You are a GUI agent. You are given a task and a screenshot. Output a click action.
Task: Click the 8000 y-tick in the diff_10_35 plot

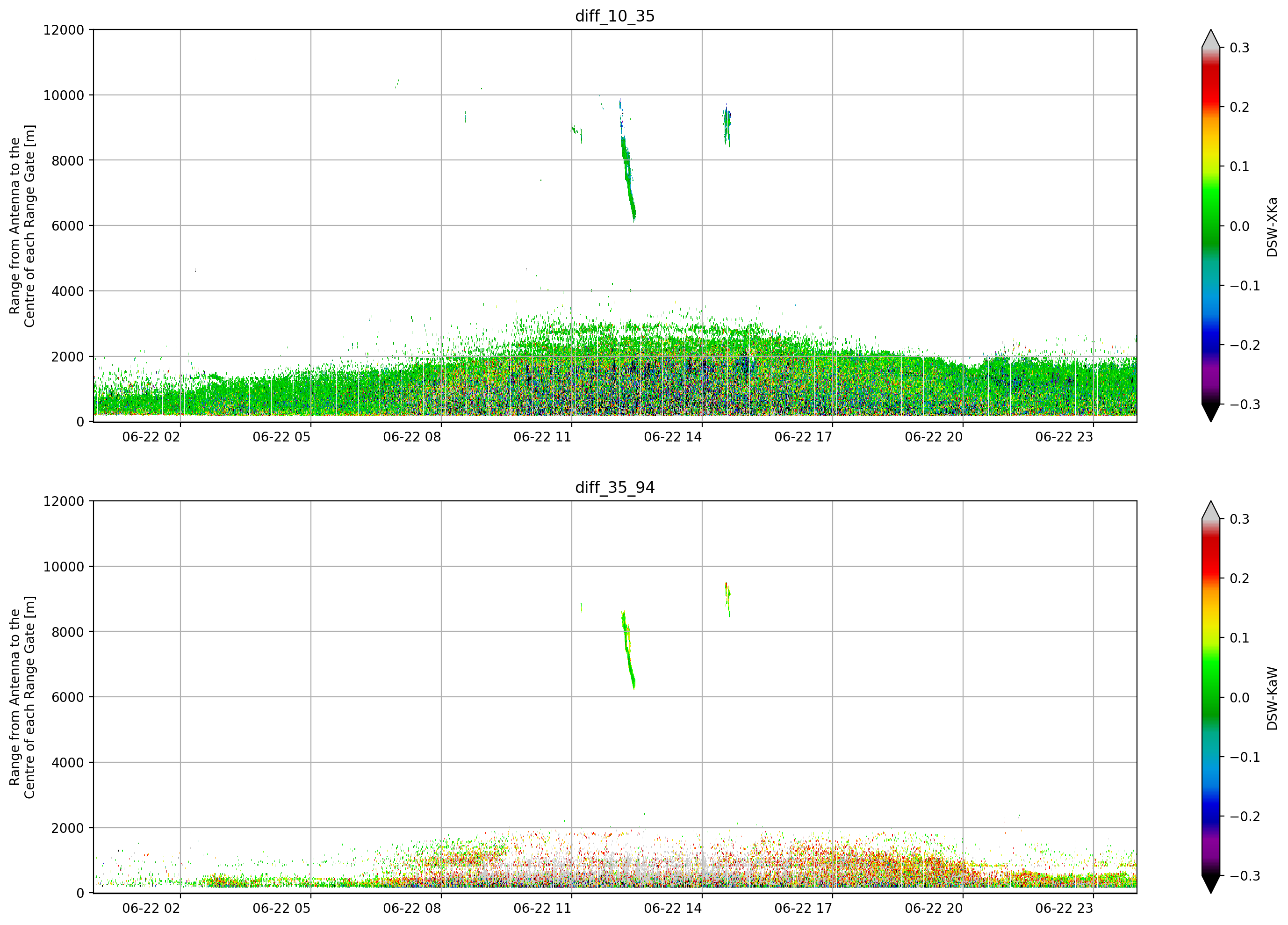[x=68, y=161]
